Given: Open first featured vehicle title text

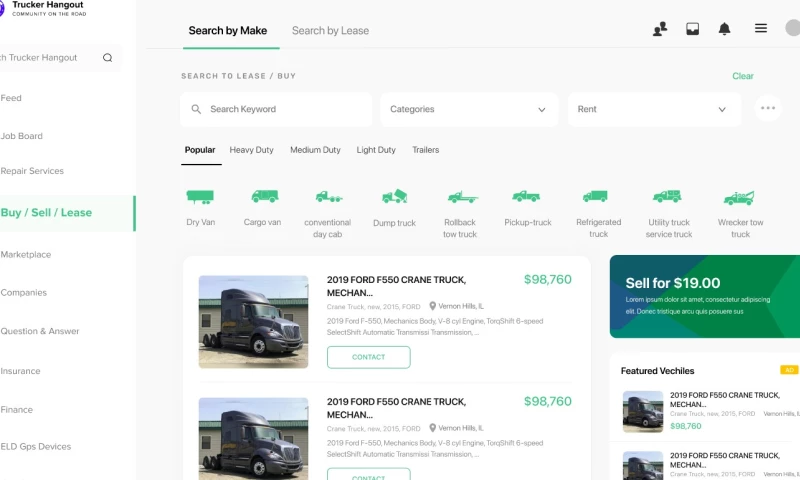Looking at the screenshot, I should [725, 399].
